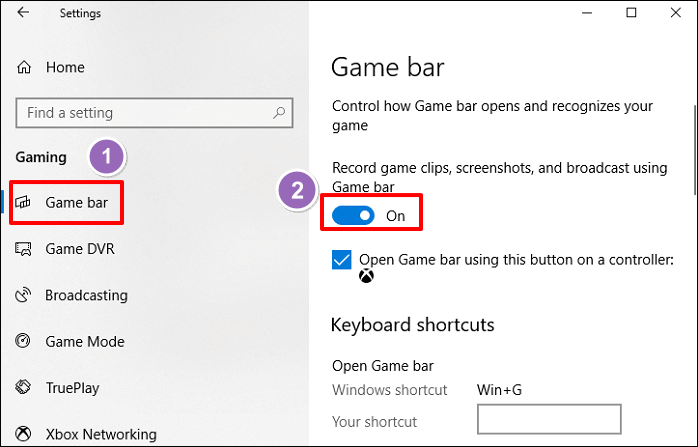
Task: Click the On label beside toggle
Action: tap(396, 216)
